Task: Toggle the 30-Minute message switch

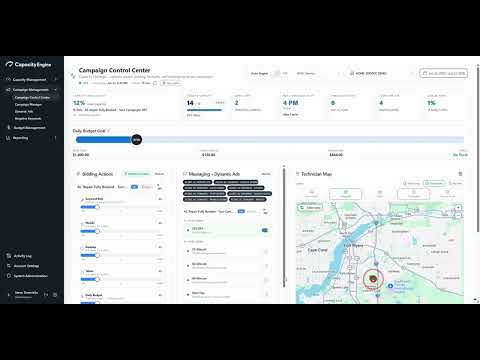Action: click(x=266, y=266)
